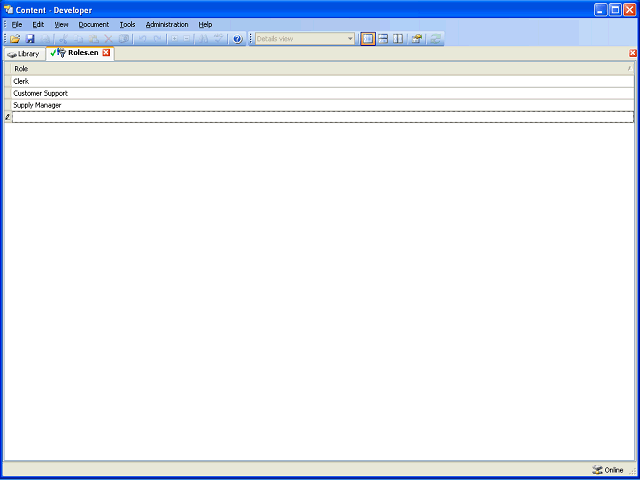Select the Clerk role row
This screenshot has height=480, width=640.
coord(322,81)
